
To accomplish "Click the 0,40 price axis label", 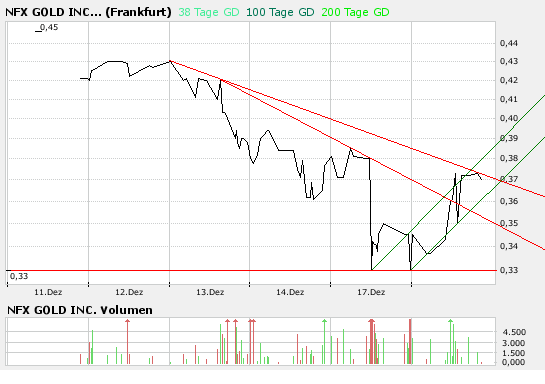I will [509, 118].
